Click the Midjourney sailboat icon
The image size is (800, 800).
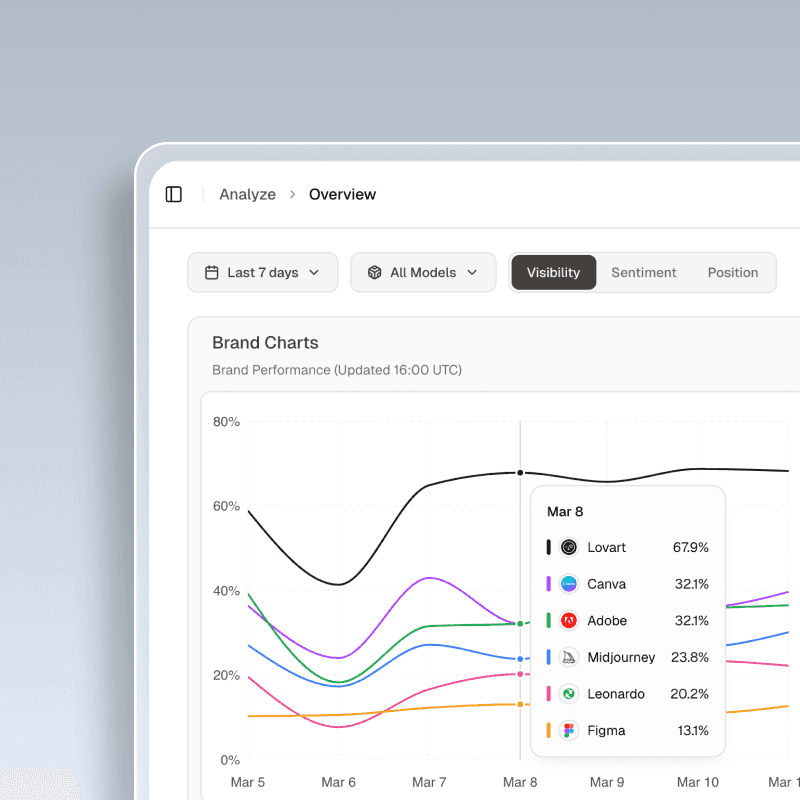(568, 657)
